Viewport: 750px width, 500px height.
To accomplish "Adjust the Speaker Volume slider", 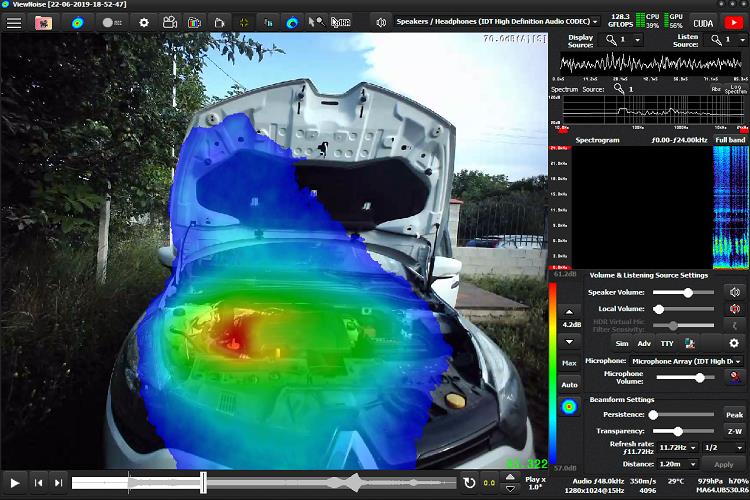I will pos(683,292).
